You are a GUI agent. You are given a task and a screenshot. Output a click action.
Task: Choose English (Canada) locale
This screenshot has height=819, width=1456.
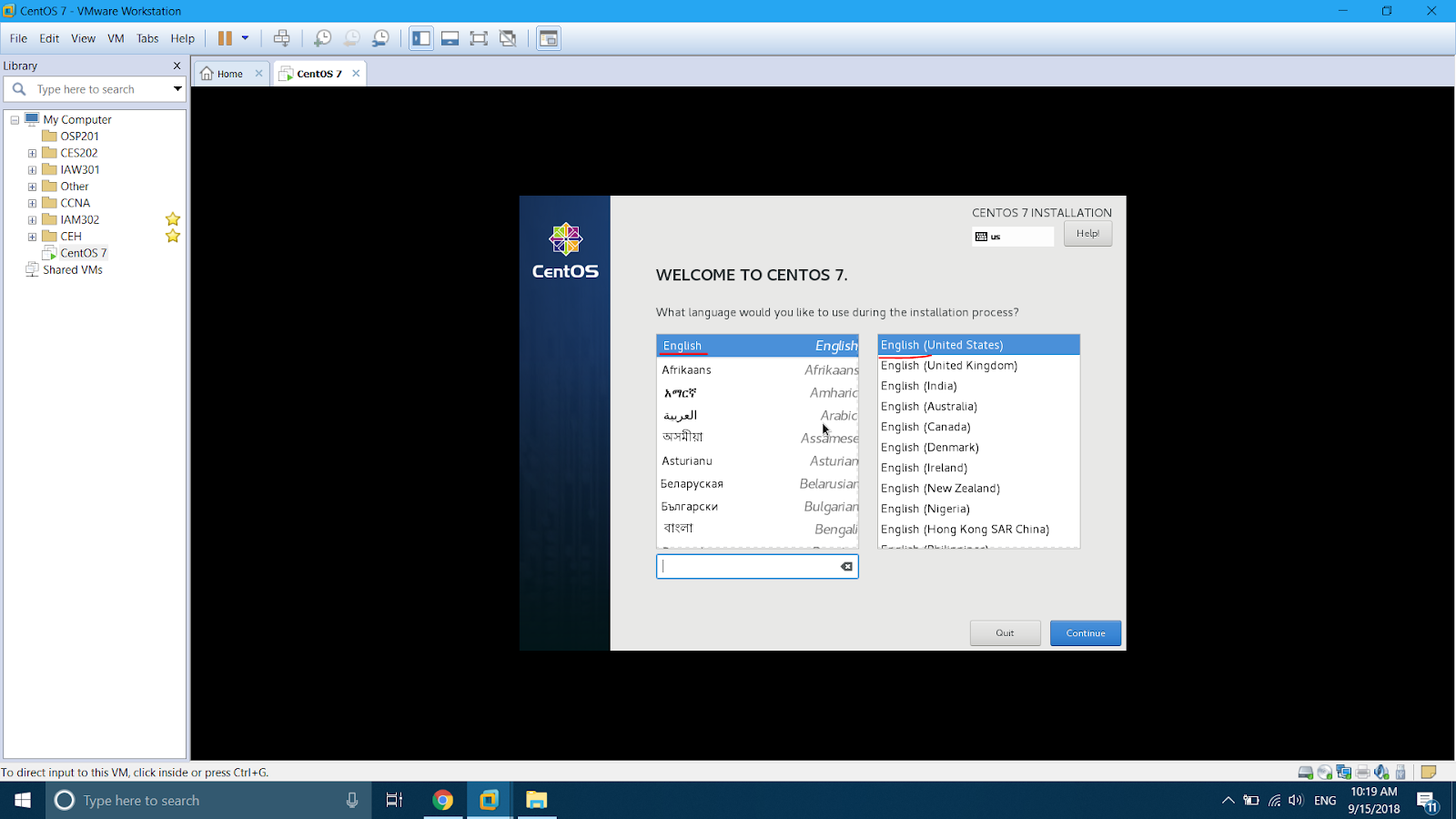click(978, 427)
